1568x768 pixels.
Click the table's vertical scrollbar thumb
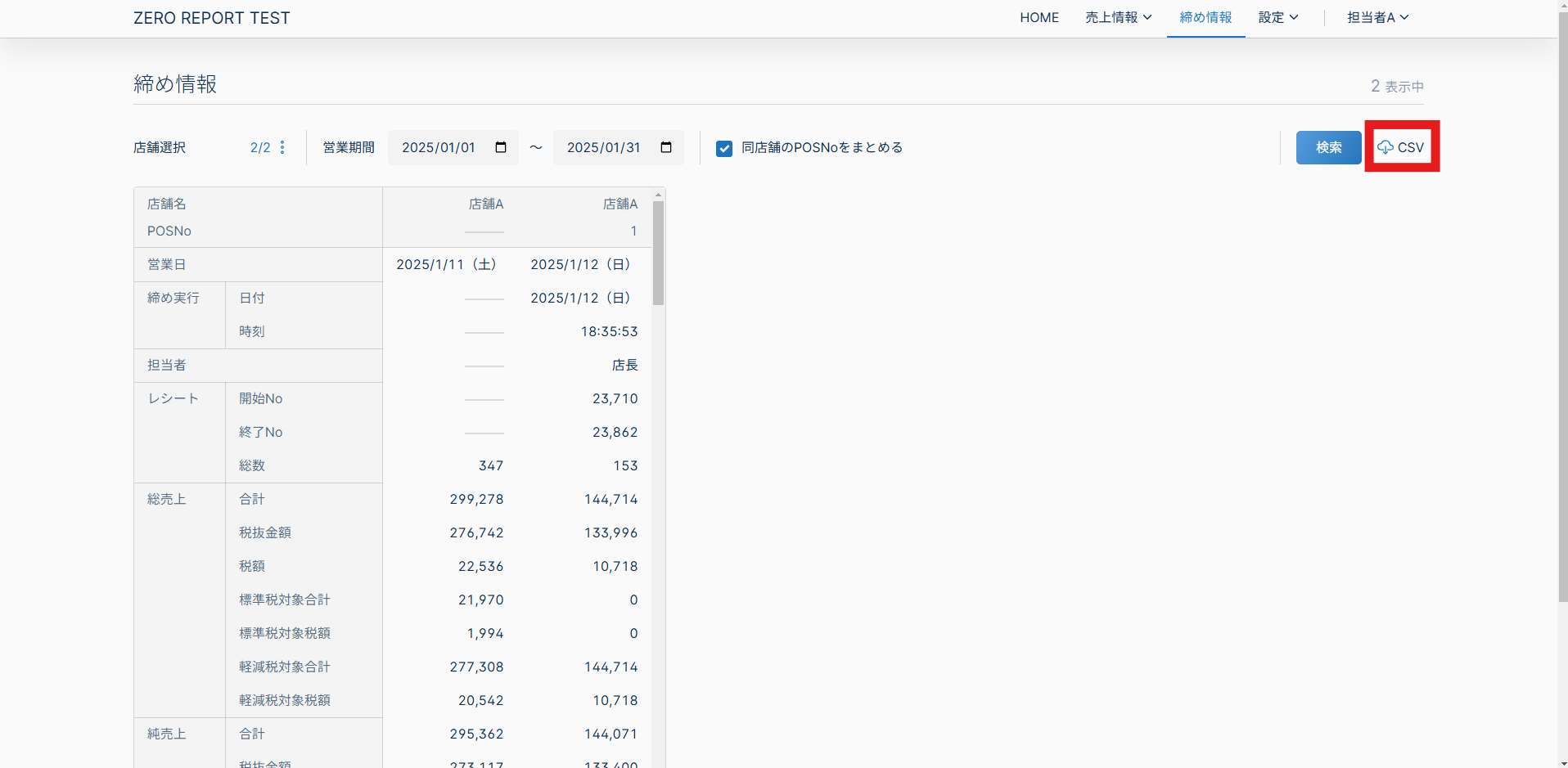[658, 254]
